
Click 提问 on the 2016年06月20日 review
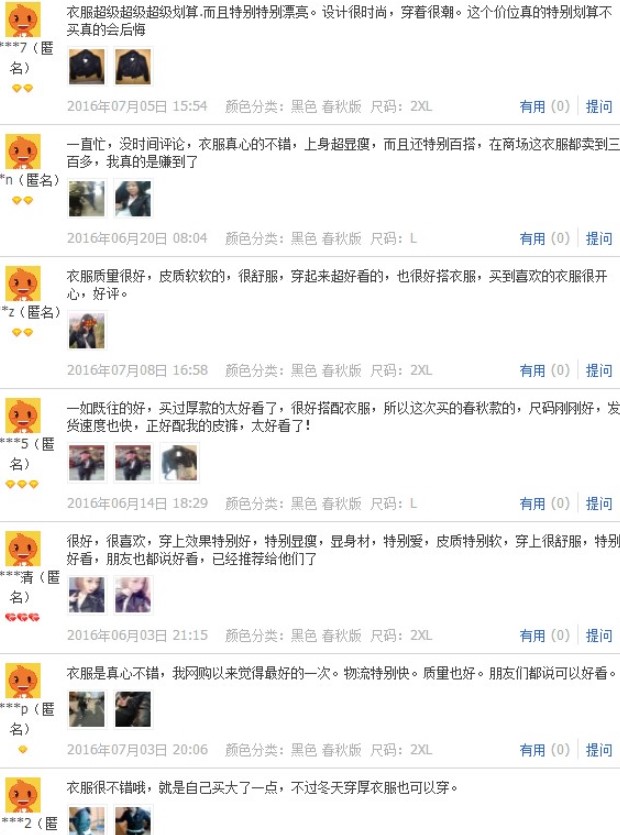(599, 239)
